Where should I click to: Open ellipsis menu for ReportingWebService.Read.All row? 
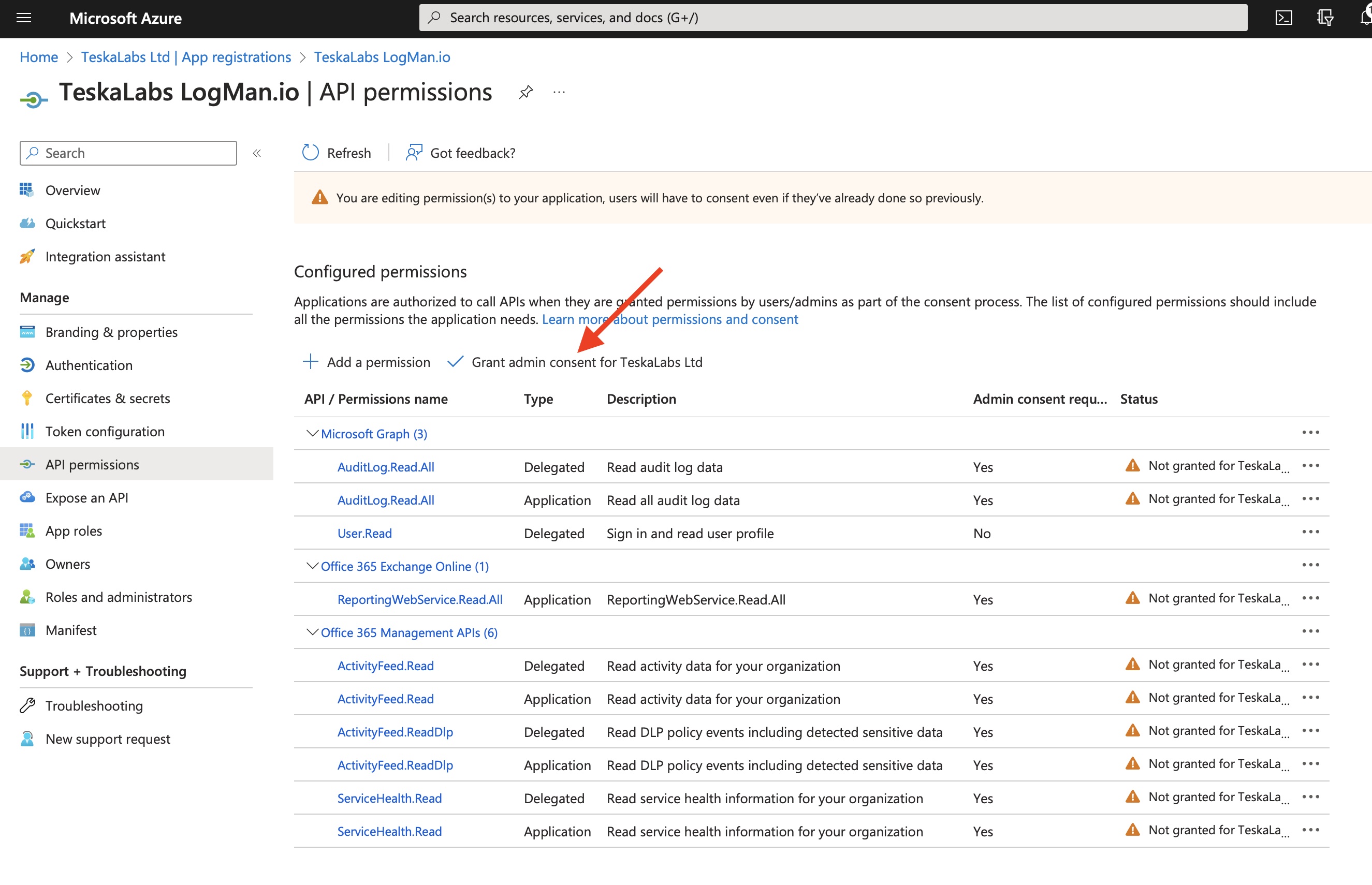pos(1310,598)
